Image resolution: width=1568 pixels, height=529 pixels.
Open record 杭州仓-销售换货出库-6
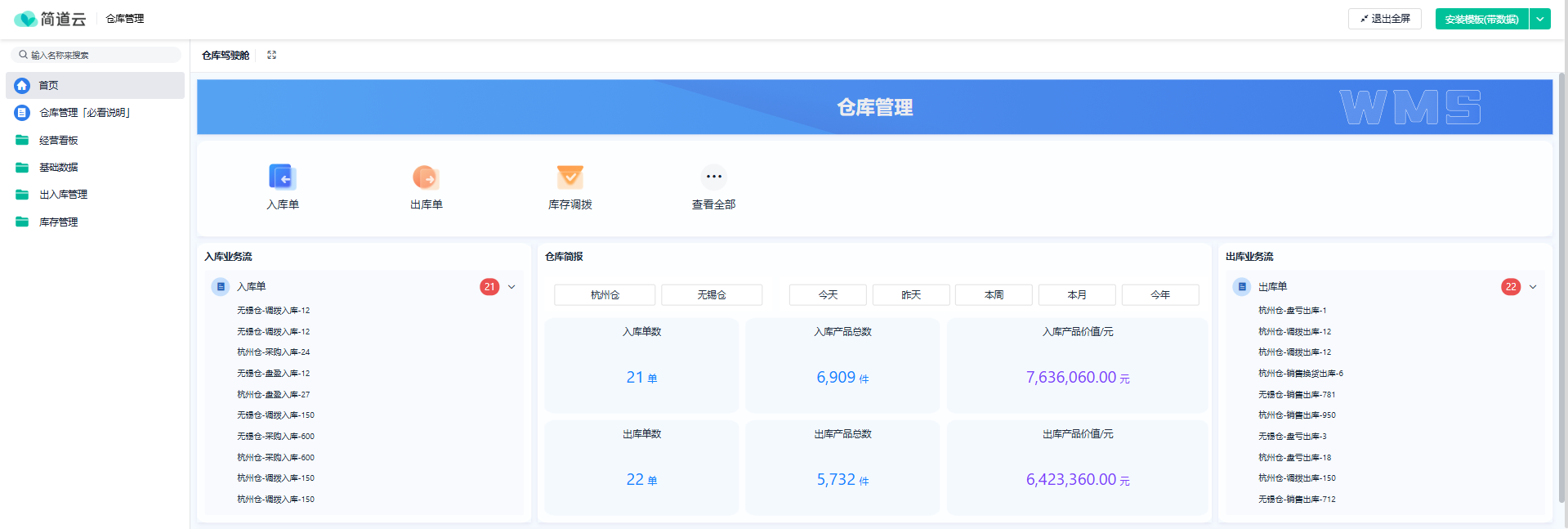click(1301, 374)
